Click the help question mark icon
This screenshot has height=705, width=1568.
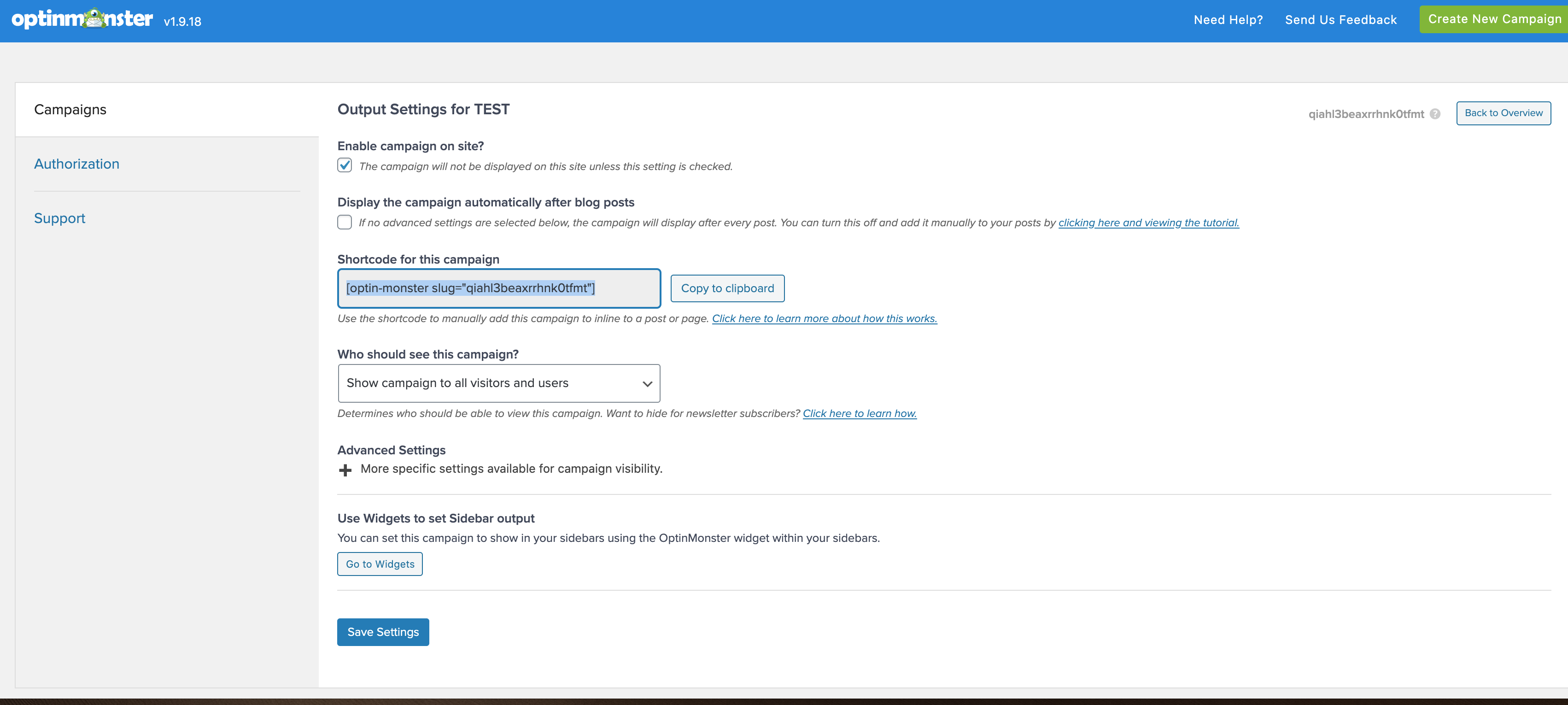[x=1435, y=114]
